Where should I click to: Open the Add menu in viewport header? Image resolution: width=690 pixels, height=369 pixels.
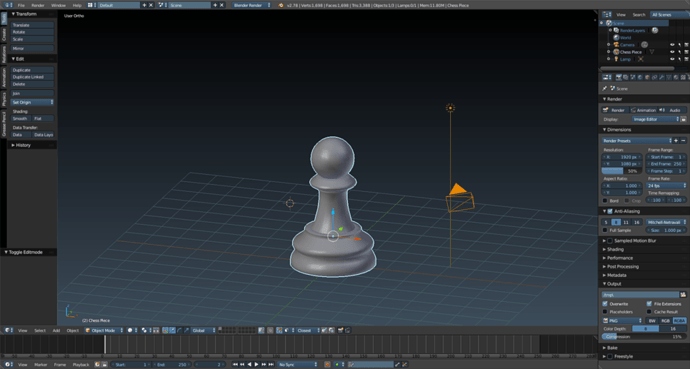[x=56, y=330]
